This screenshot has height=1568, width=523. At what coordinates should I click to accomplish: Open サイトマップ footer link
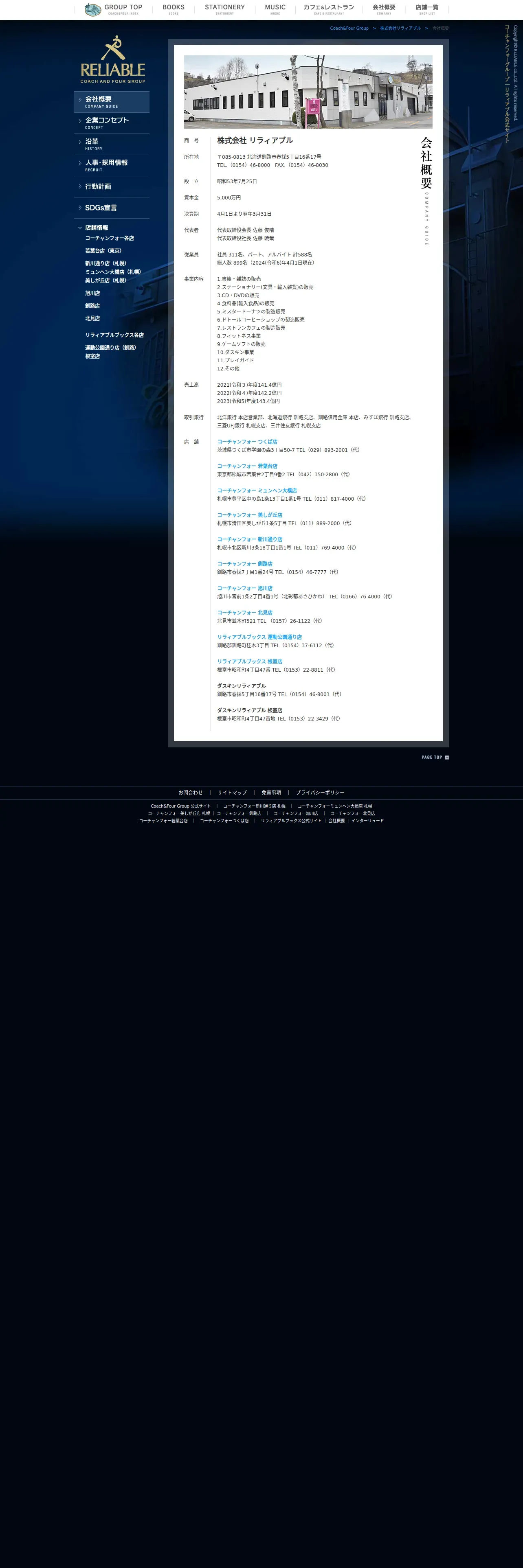tap(232, 793)
